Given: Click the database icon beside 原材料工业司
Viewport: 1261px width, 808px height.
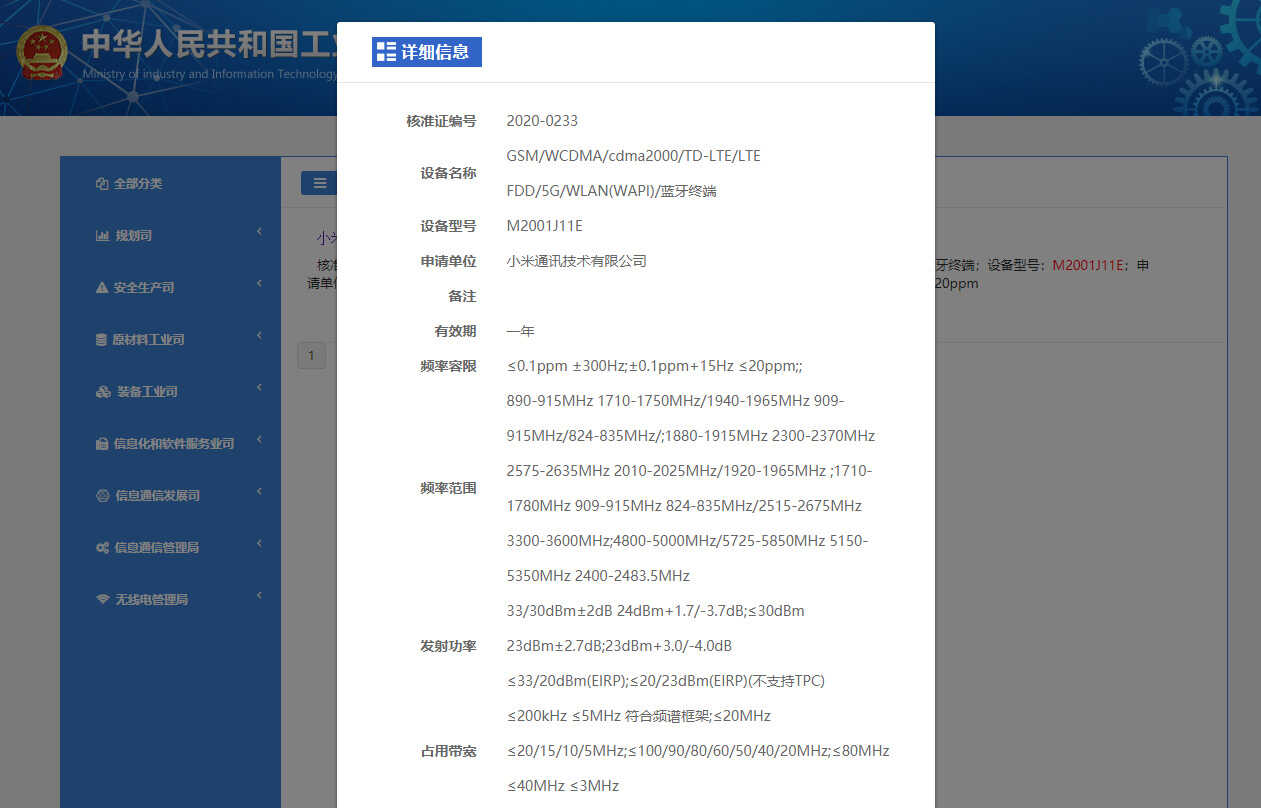Looking at the screenshot, I should pyautogui.click(x=101, y=340).
